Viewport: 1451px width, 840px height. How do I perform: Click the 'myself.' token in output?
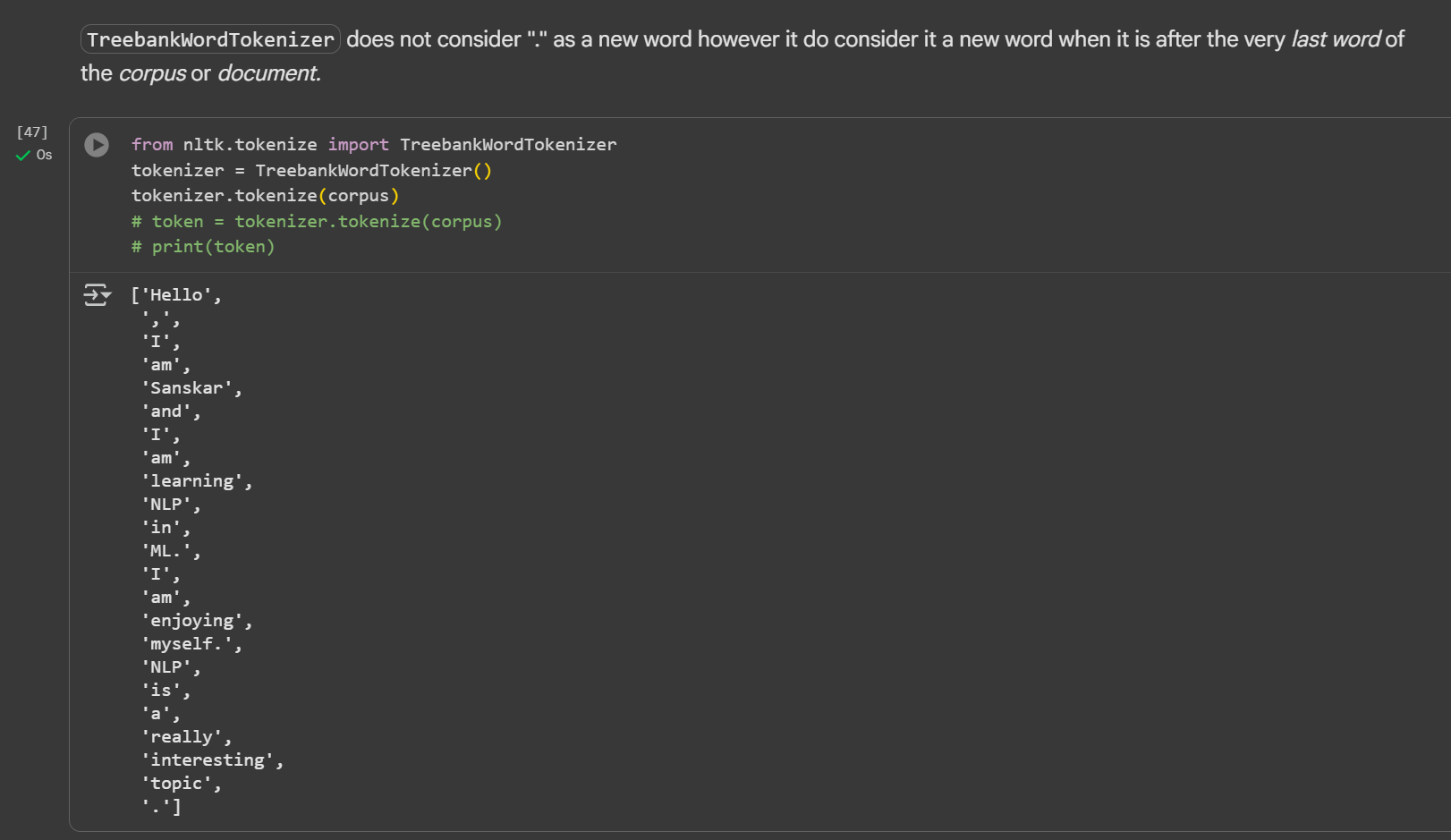(186, 644)
